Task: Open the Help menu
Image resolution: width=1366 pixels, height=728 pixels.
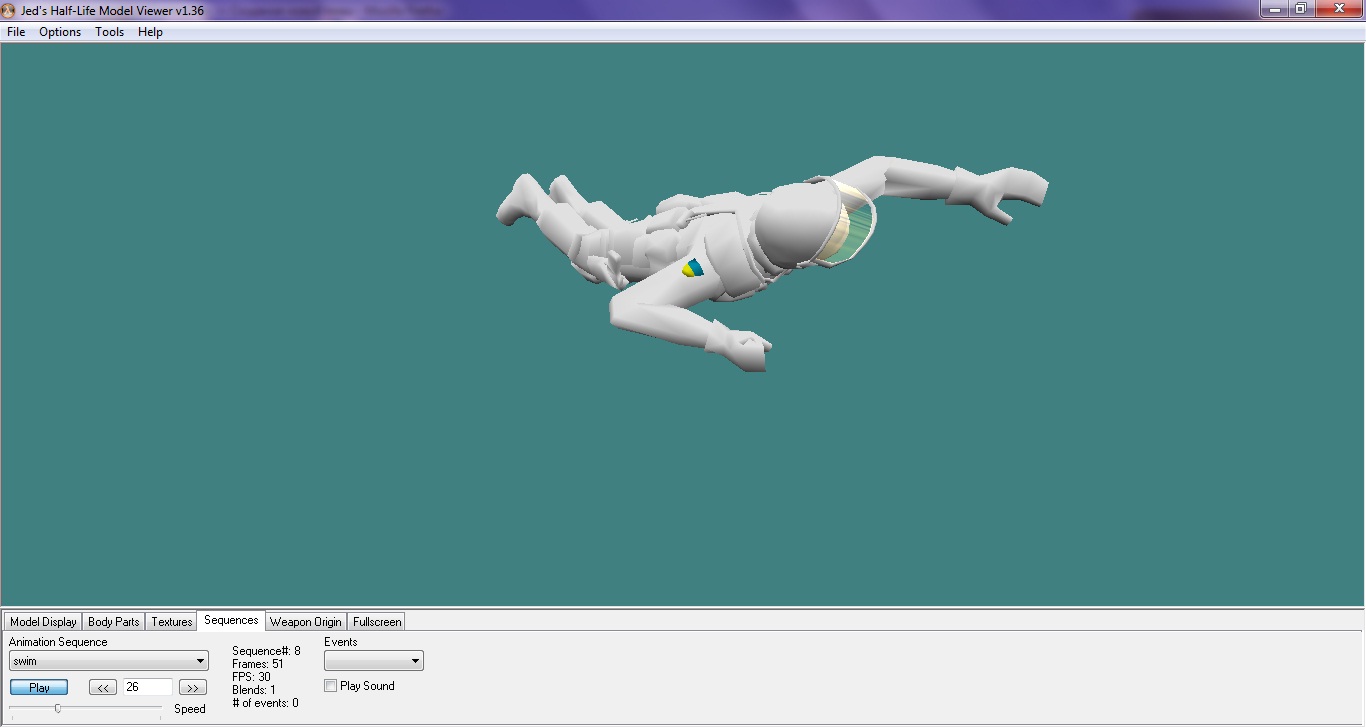Action: (150, 32)
